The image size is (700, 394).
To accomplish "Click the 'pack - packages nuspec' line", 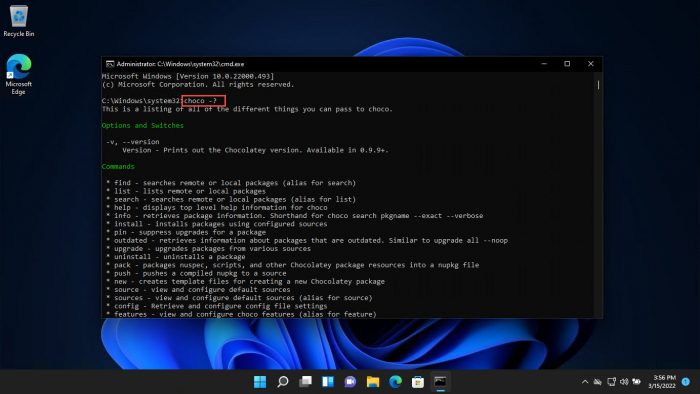I will pyautogui.click(x=292, y=265).
